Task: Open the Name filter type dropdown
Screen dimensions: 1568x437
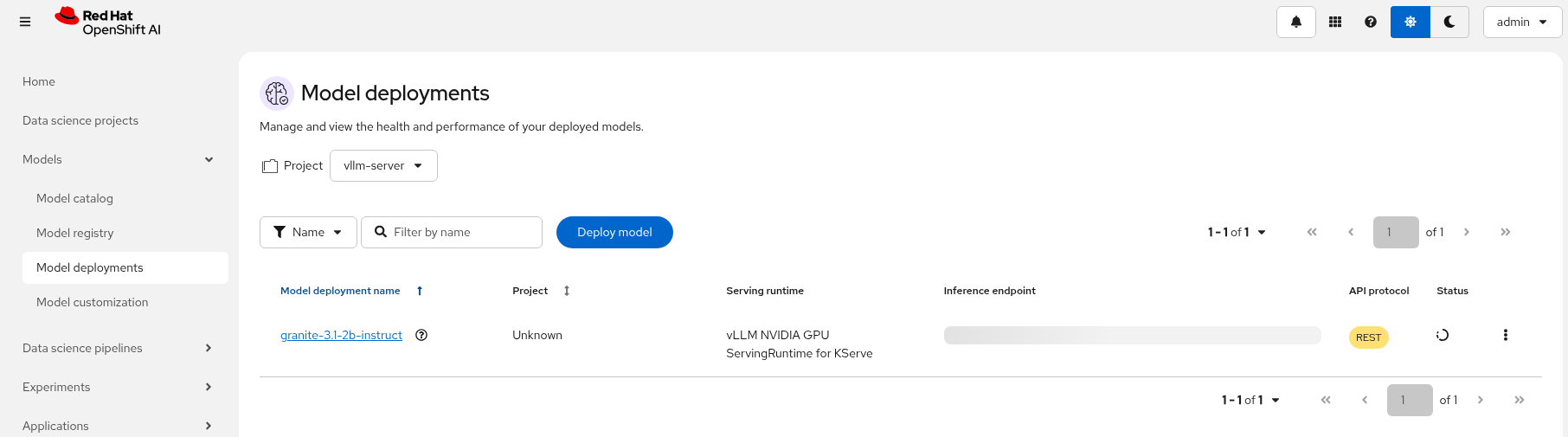Action: pos(308,232)
